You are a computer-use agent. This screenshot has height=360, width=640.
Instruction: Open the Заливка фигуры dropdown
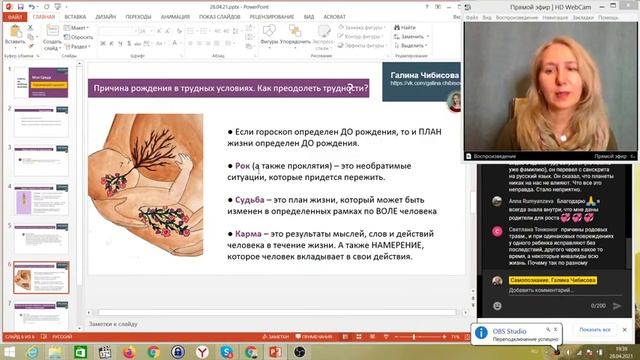362,27
